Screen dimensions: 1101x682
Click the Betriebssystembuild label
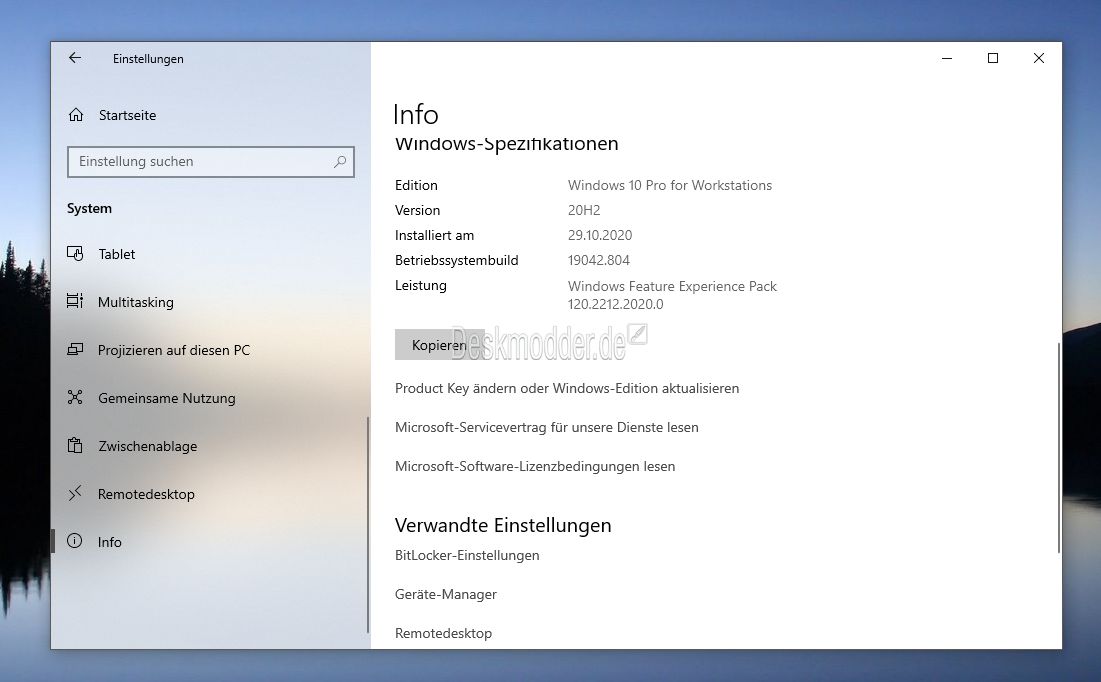(x=456, y=261)
